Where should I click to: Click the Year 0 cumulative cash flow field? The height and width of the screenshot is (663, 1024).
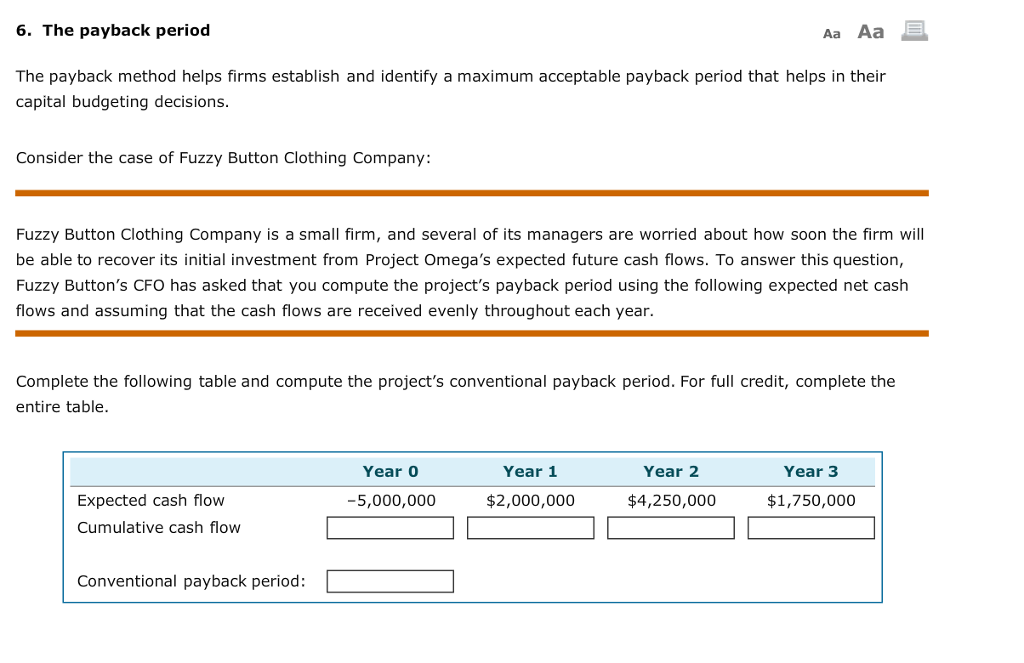click(x=390, y=527)
